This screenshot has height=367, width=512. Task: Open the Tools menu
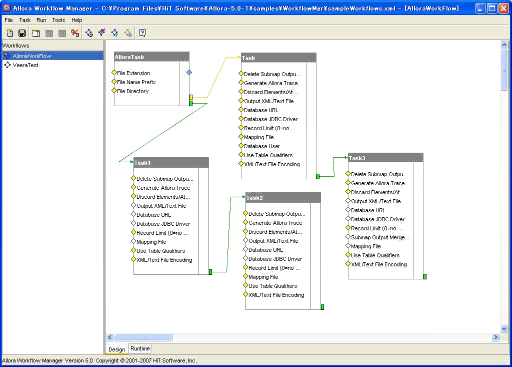tap(59, 20)
